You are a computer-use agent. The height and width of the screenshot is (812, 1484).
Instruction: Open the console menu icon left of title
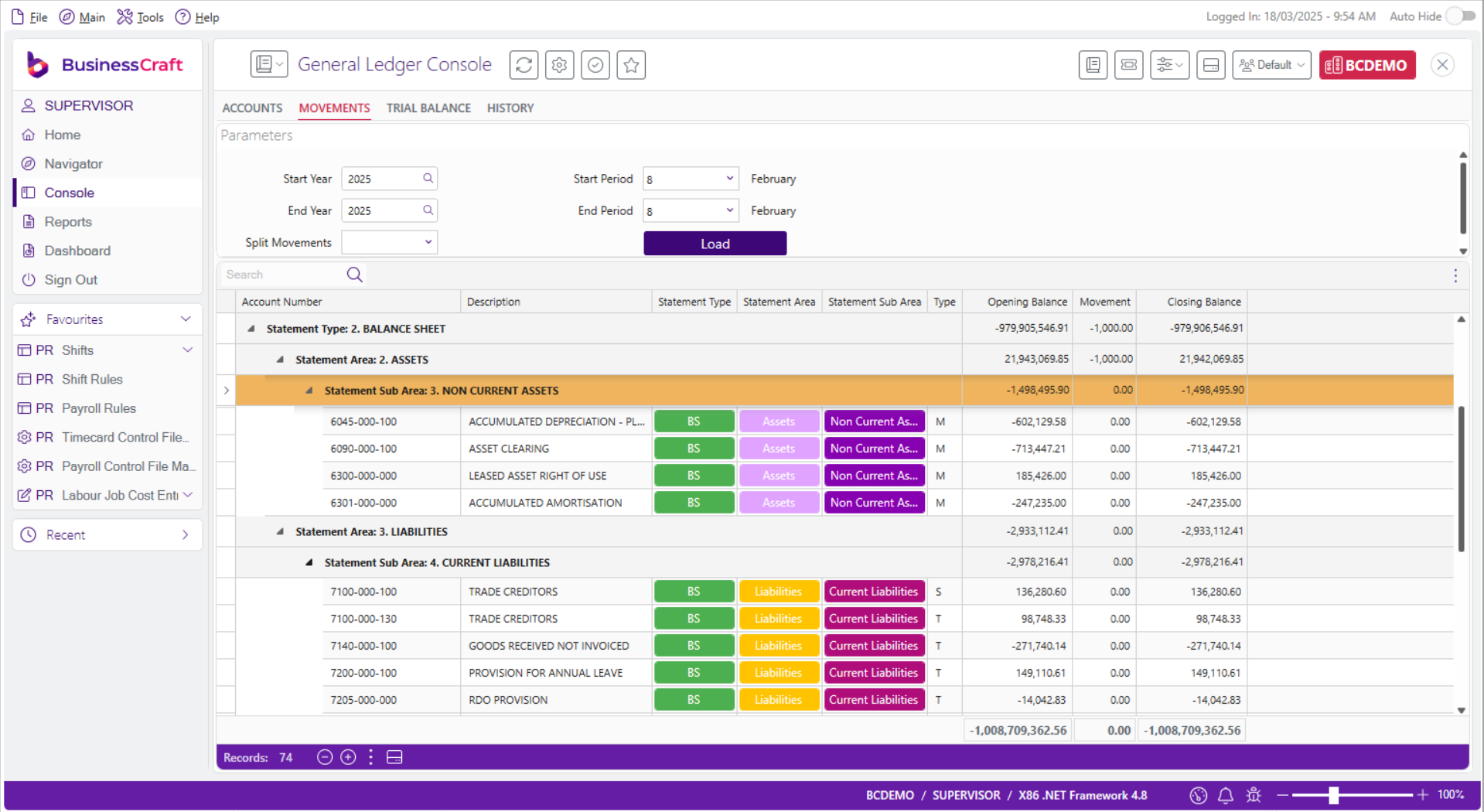269,64
